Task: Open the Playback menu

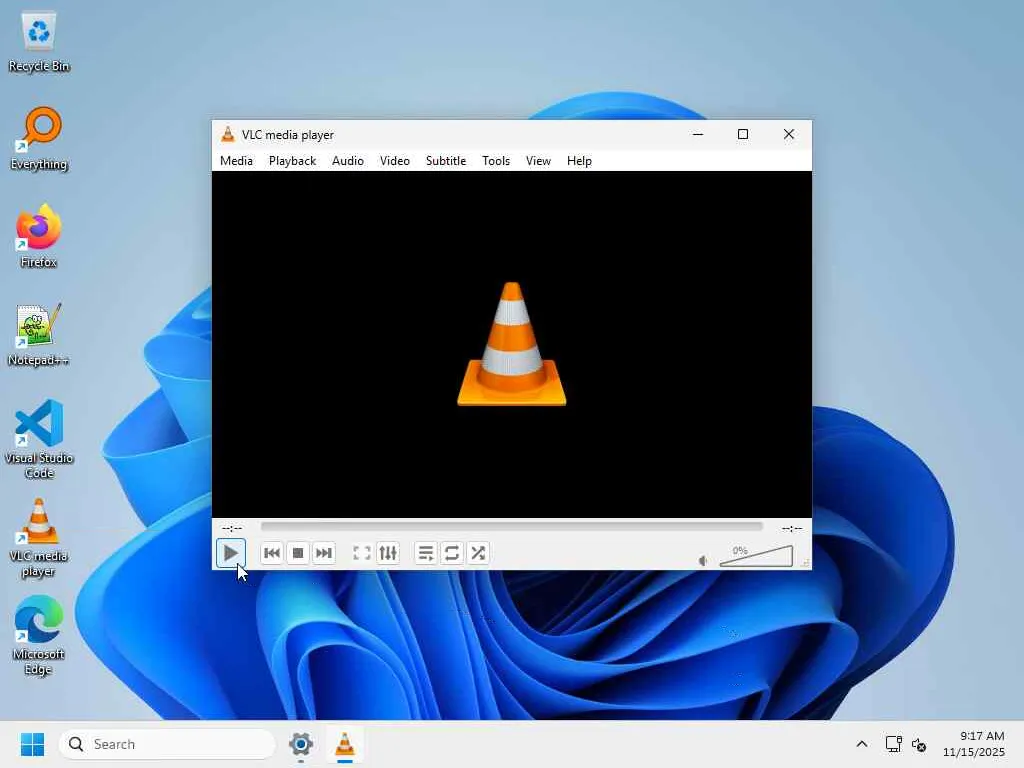Action: [x=293, y=161]
